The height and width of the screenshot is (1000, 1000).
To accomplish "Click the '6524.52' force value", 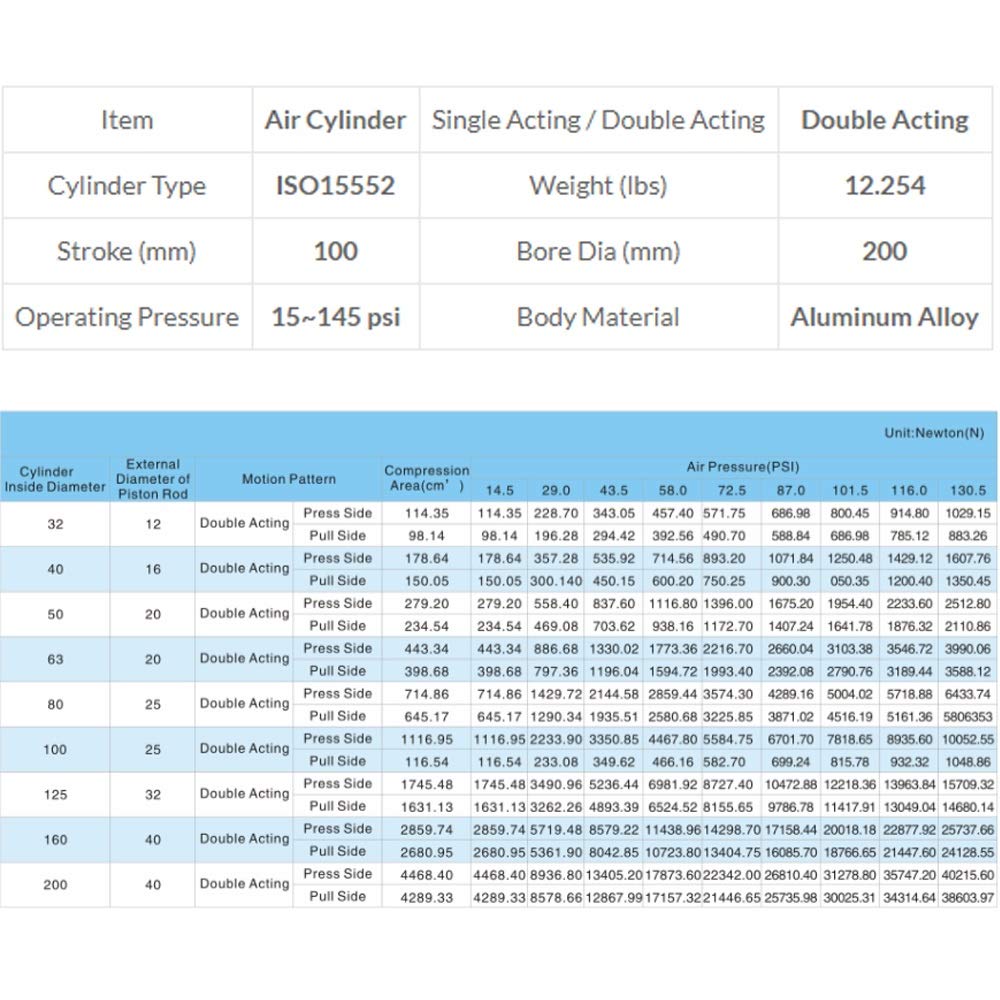I will (x=673, y=807).
